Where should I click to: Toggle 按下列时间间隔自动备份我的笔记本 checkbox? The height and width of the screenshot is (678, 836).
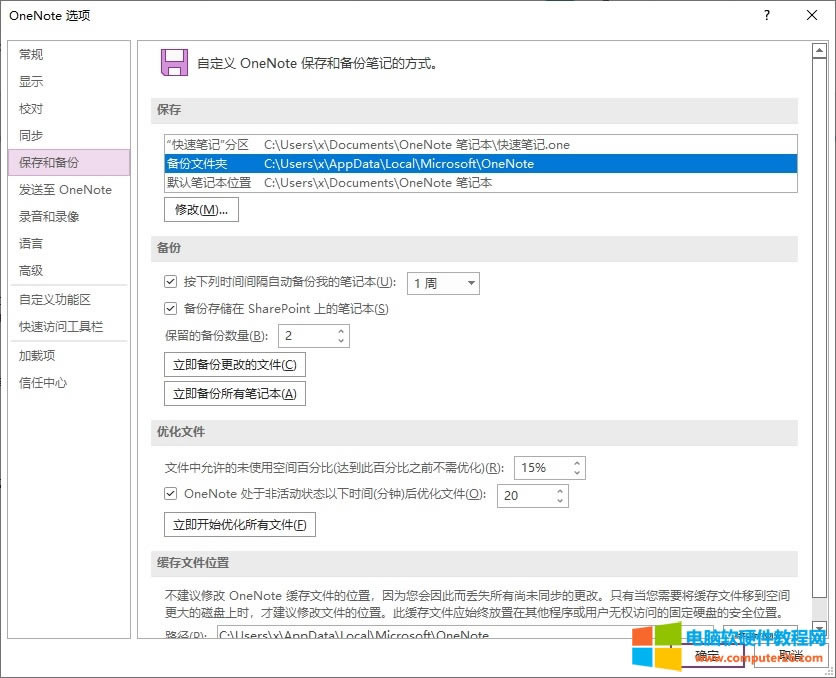[170, 283]
